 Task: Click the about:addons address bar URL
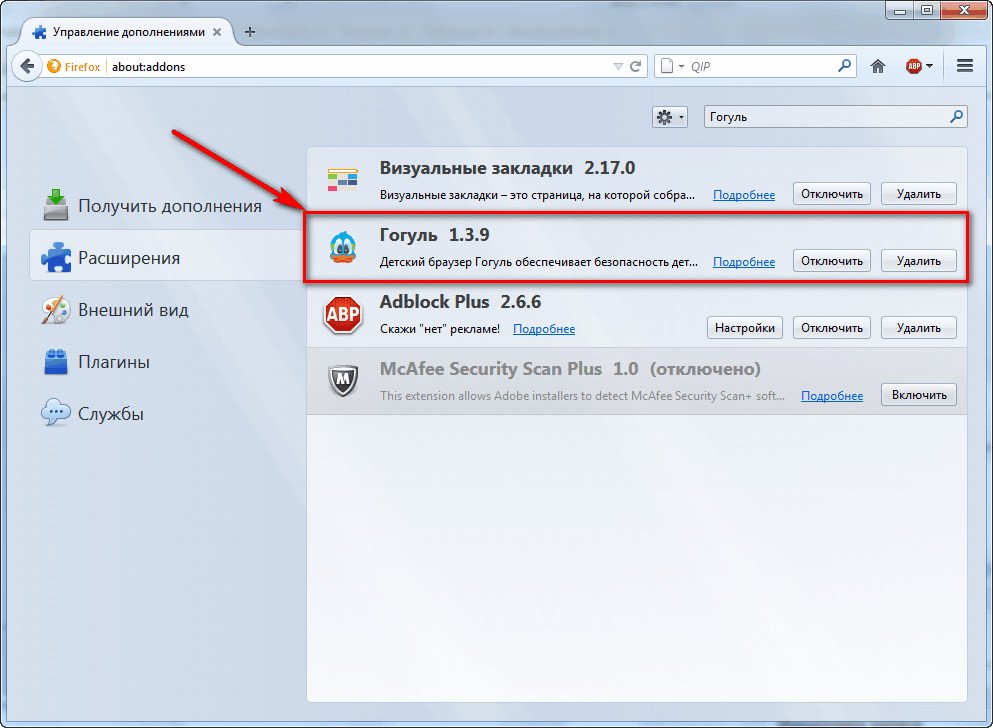coord(148,67)
